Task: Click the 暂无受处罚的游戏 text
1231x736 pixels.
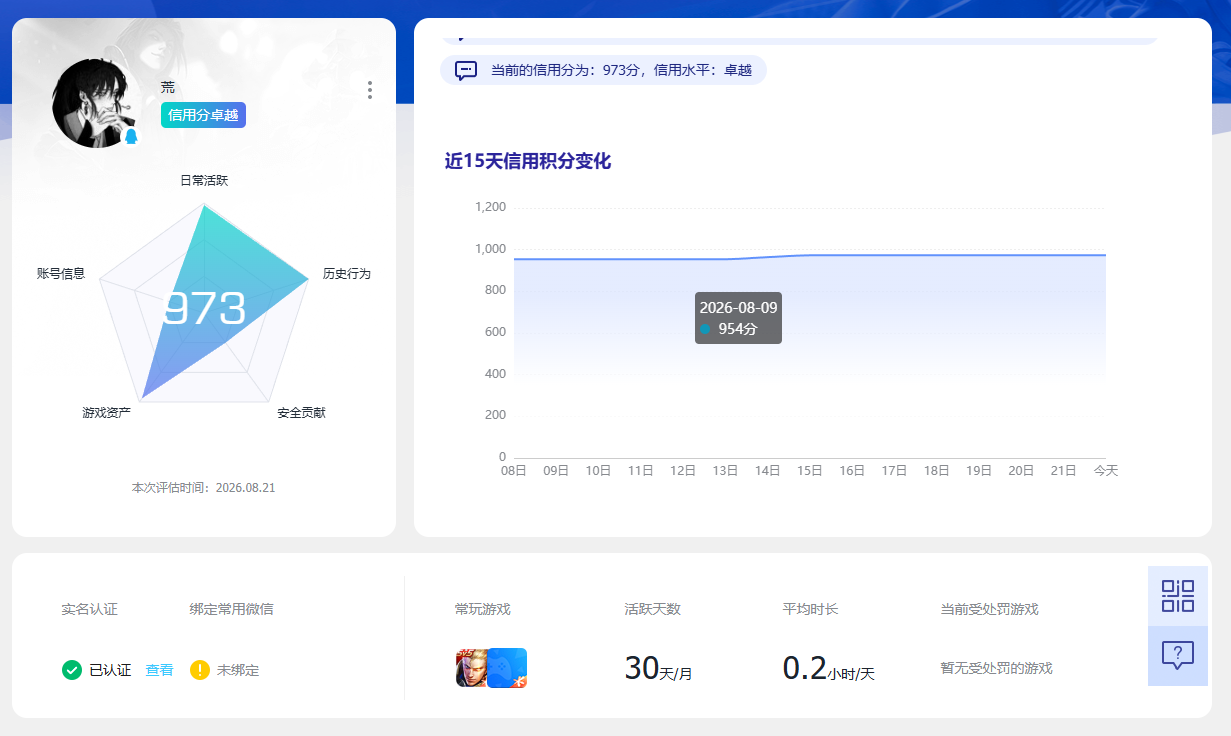Action: (996, 668)
